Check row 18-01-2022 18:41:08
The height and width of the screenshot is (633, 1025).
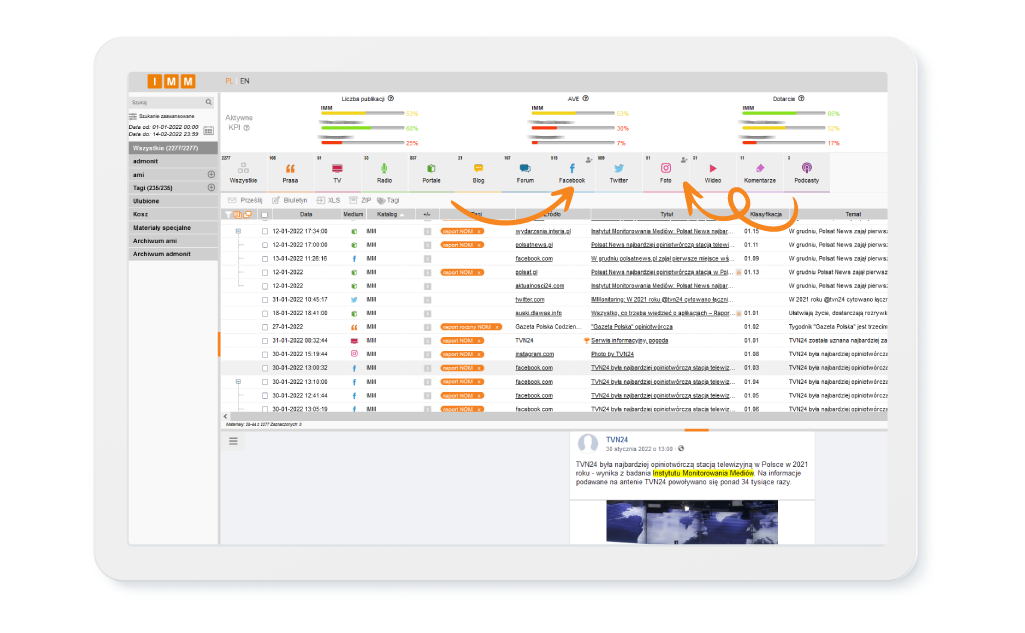click(x=265, y=314)
